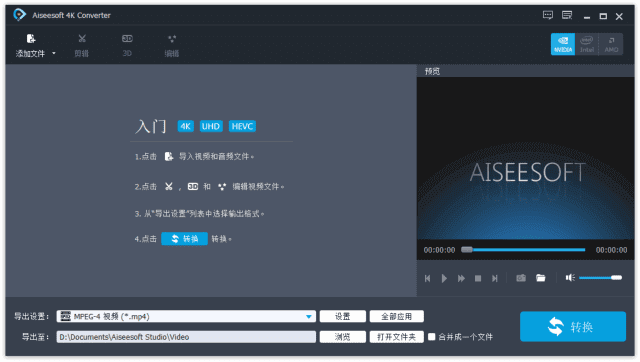Maximize the Aiseesoft window
The image size is (640, 362).
point(603,16)
